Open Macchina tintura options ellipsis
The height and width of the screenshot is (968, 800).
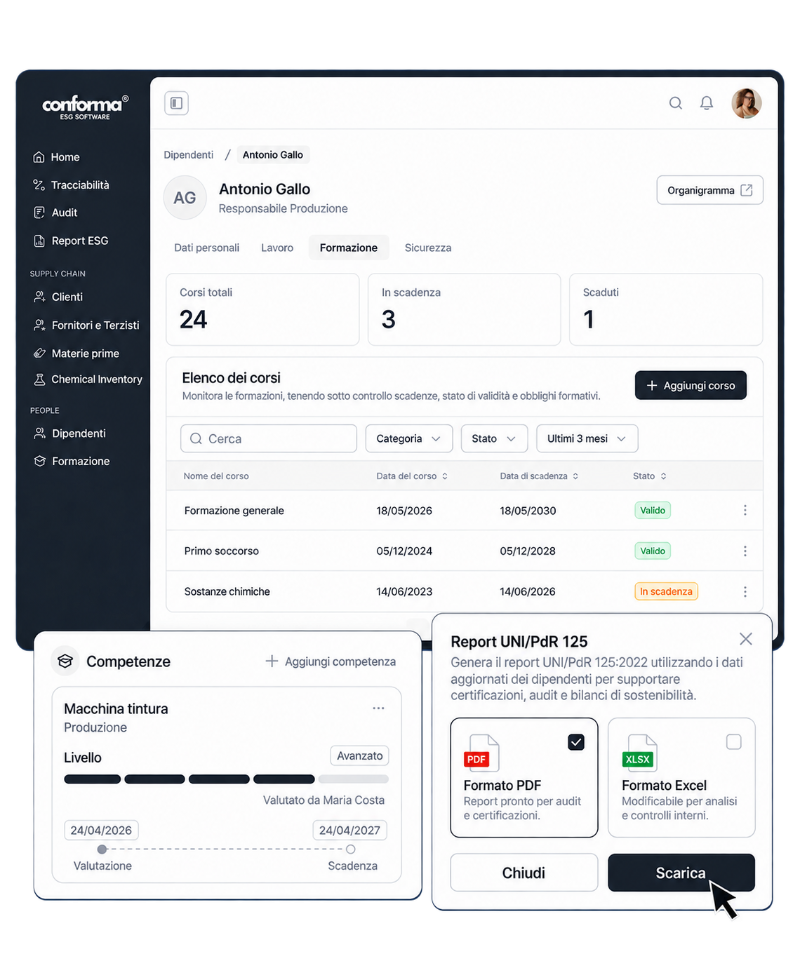click(x=378, y=708)
